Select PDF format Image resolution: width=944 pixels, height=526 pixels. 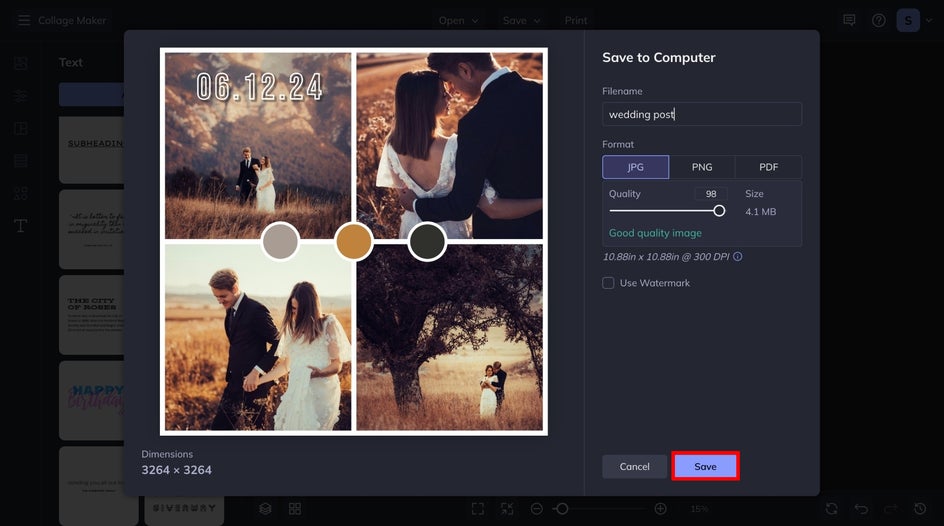(x=769, y=167)
